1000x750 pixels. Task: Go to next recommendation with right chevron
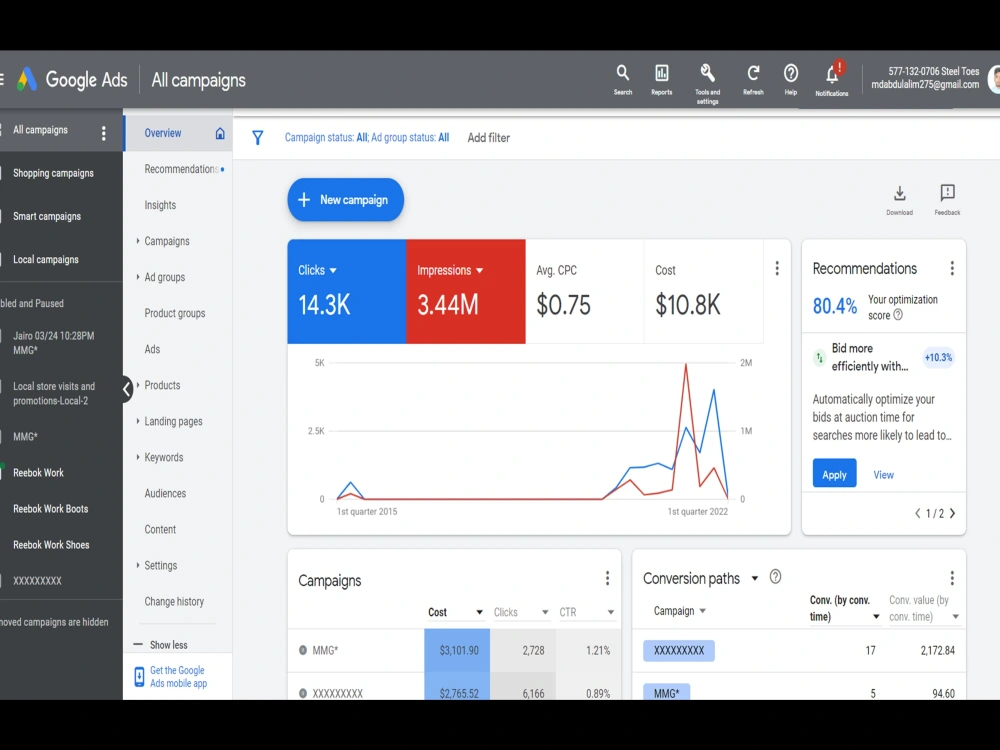point(953,513)
